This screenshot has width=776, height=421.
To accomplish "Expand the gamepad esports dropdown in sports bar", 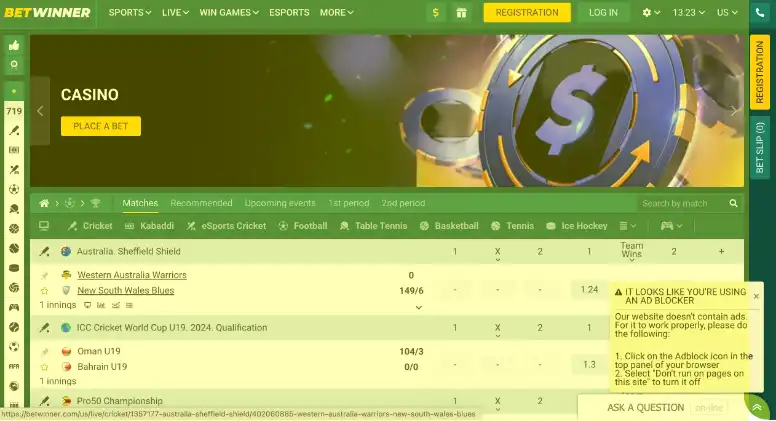I will [672, 226].
